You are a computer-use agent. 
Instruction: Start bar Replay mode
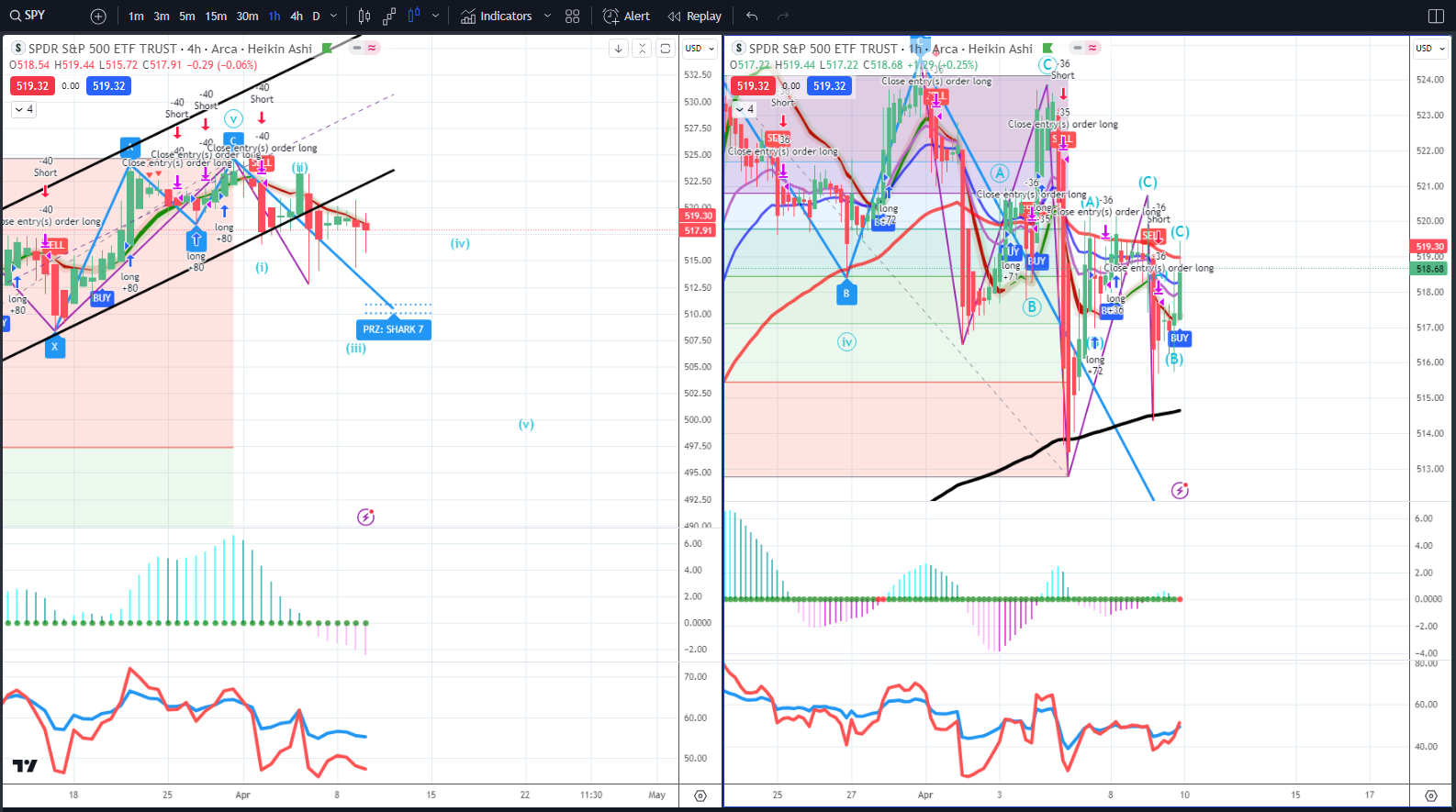click(695, 17)
